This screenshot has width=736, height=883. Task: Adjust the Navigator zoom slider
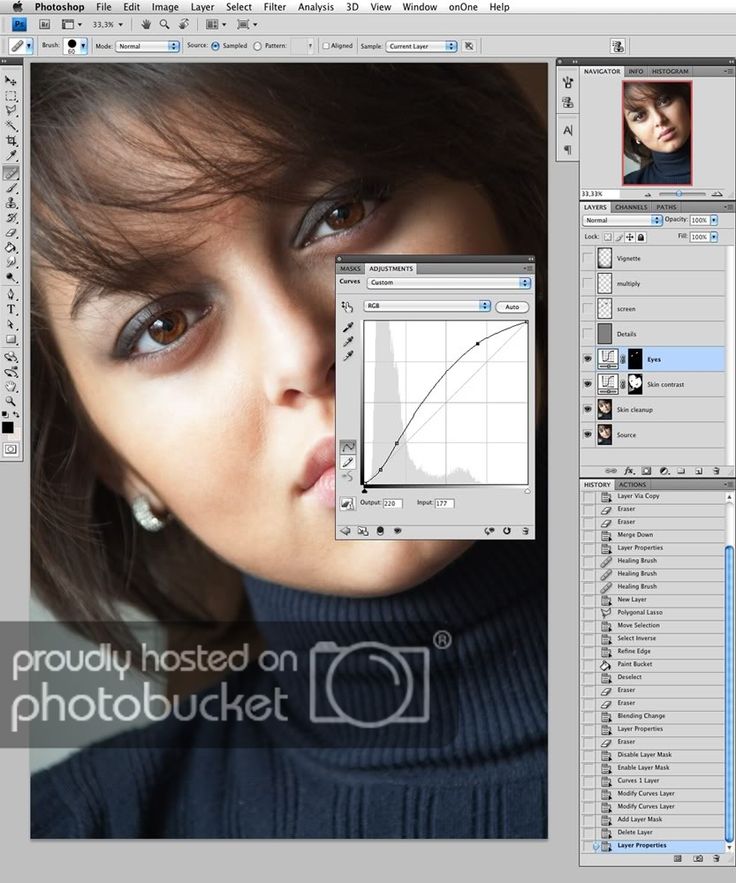click(x=680, y=194)
